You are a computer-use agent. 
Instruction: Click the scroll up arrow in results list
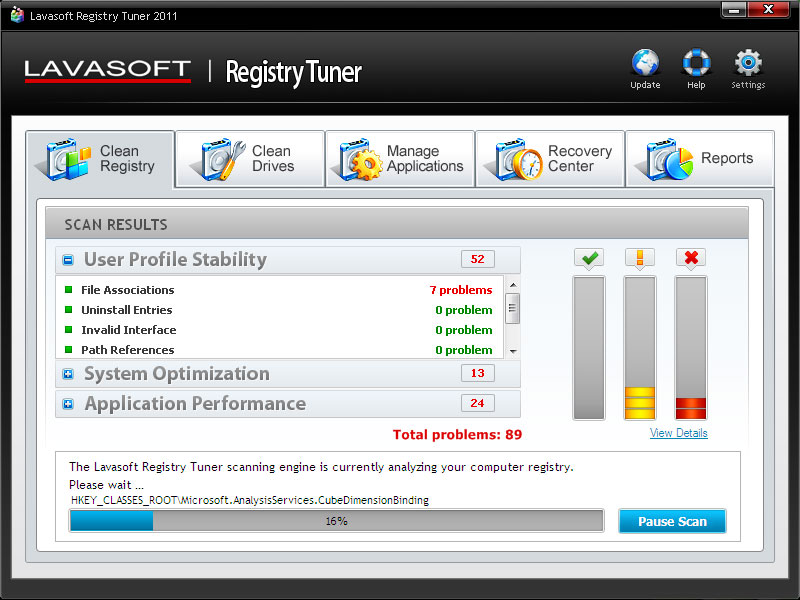tap(513, 285)
